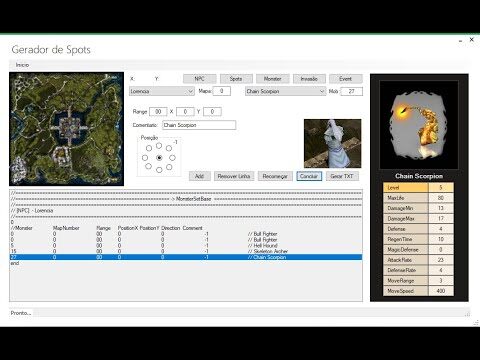Viewport: 480px width, 360px height.
Task: Click the DamageMax stat label
Action: coord(406,219)
